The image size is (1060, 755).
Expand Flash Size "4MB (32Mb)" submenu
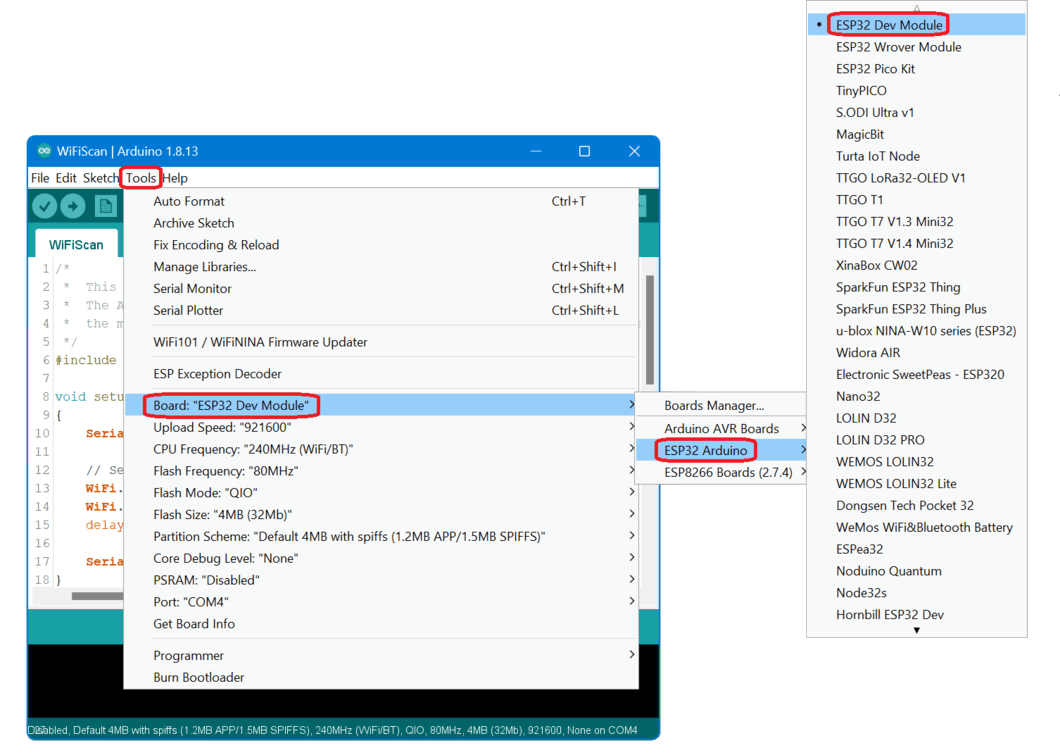click(x=381, y=515)
